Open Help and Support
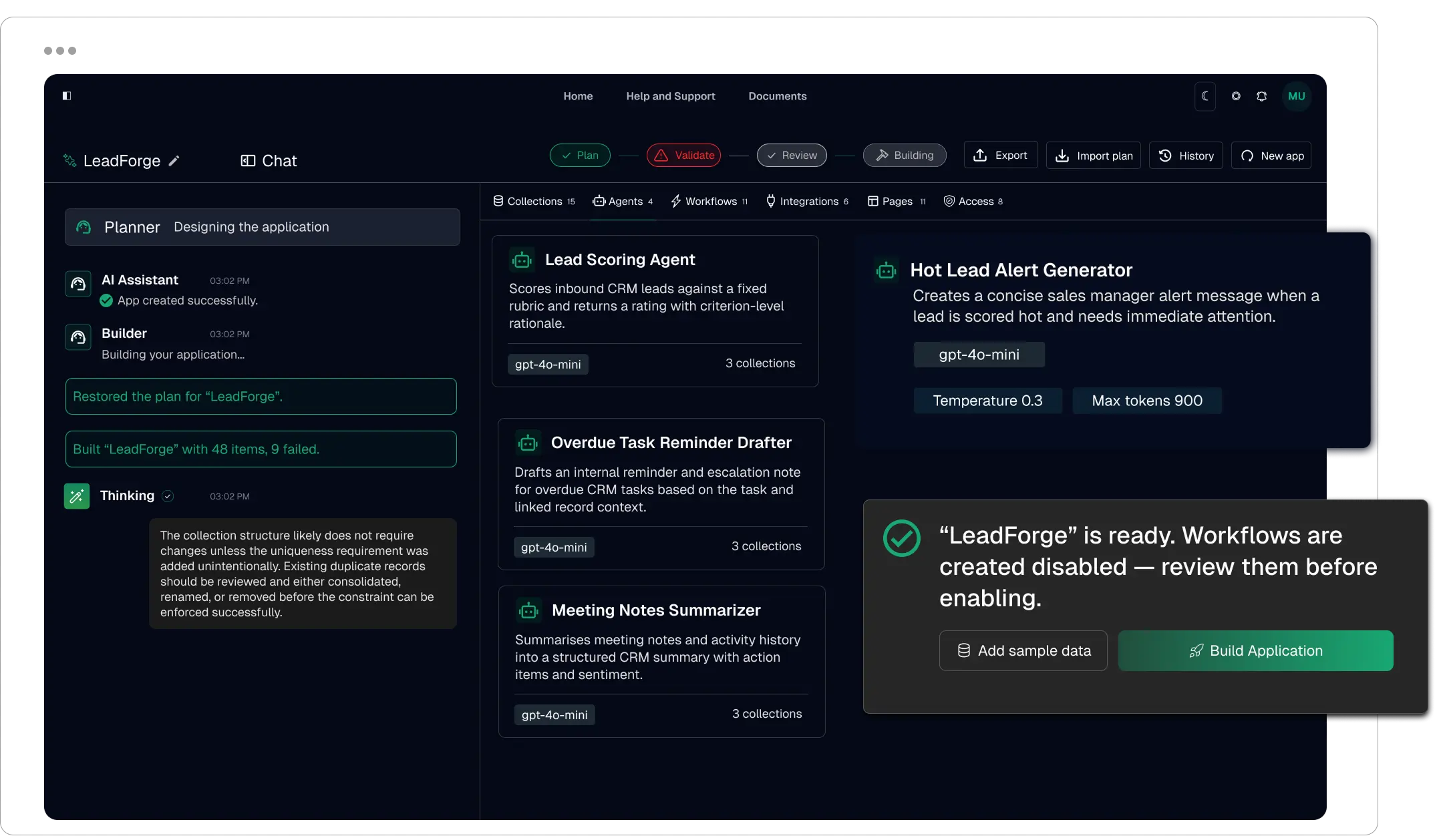 tap(671, 96)
